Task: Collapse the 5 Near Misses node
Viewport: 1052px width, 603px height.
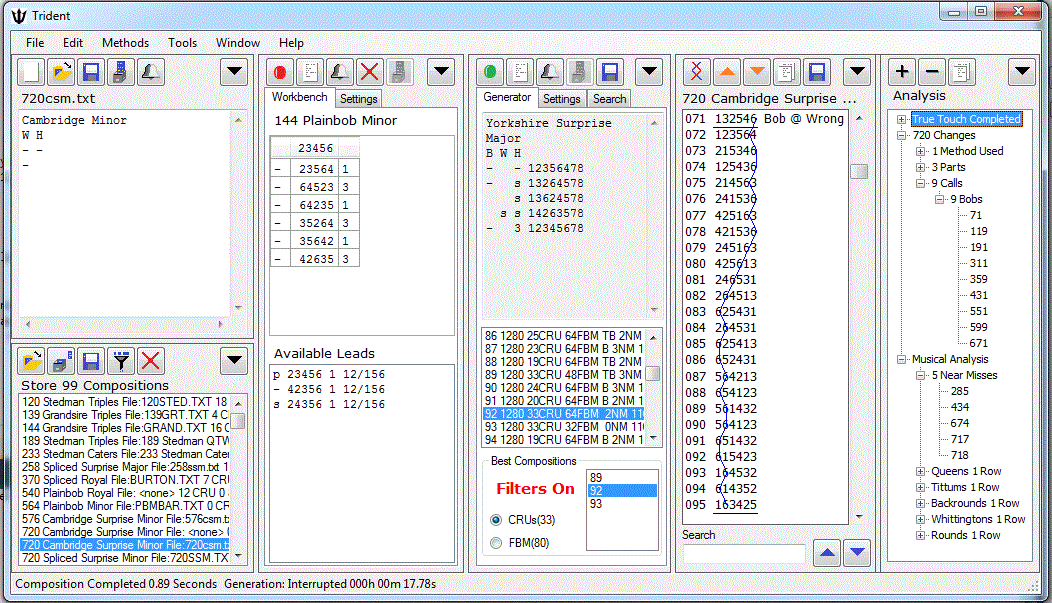Action: tap(921, 376)
